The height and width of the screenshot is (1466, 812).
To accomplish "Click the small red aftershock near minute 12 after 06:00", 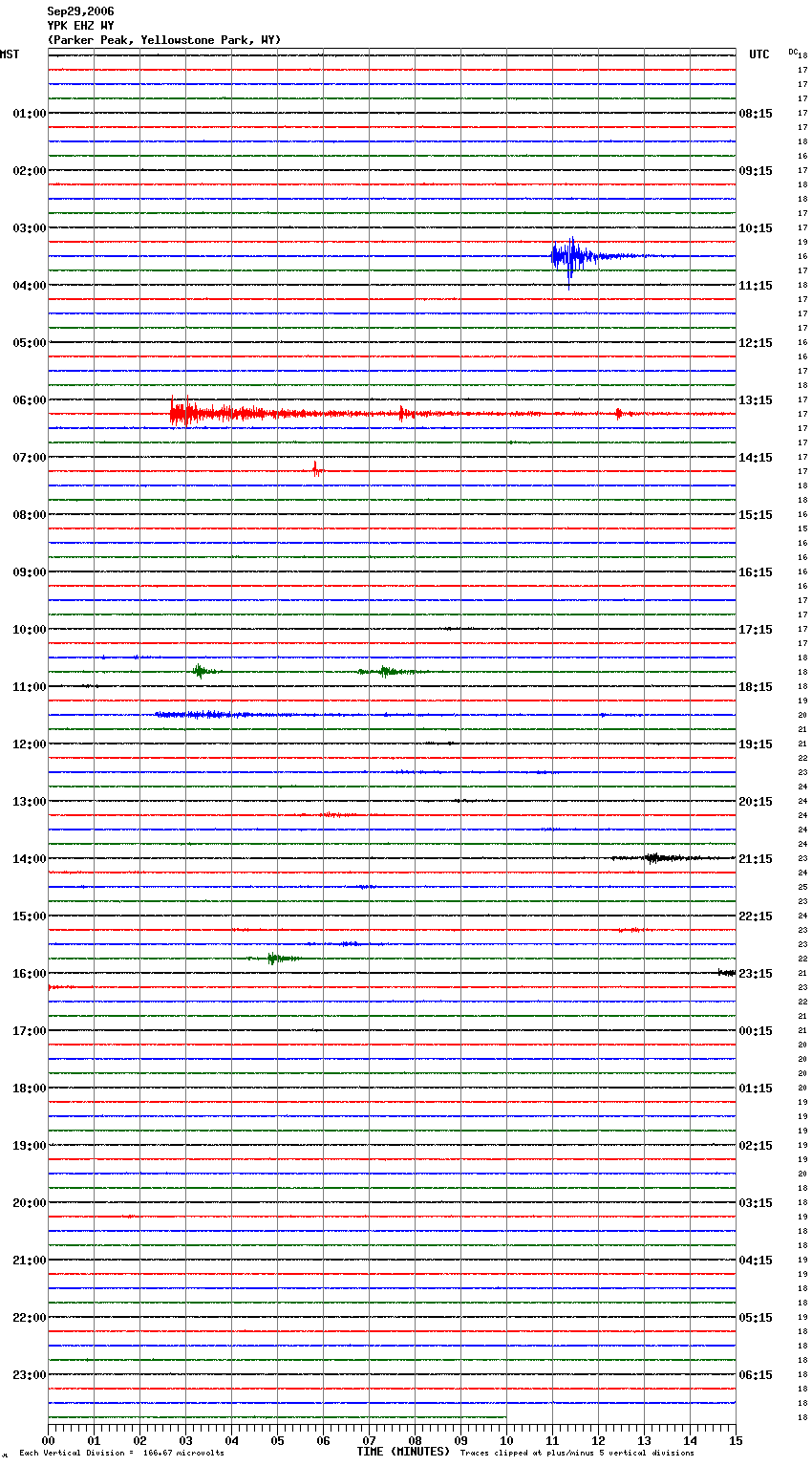I will pyautogui.click(x=619, y=414).
